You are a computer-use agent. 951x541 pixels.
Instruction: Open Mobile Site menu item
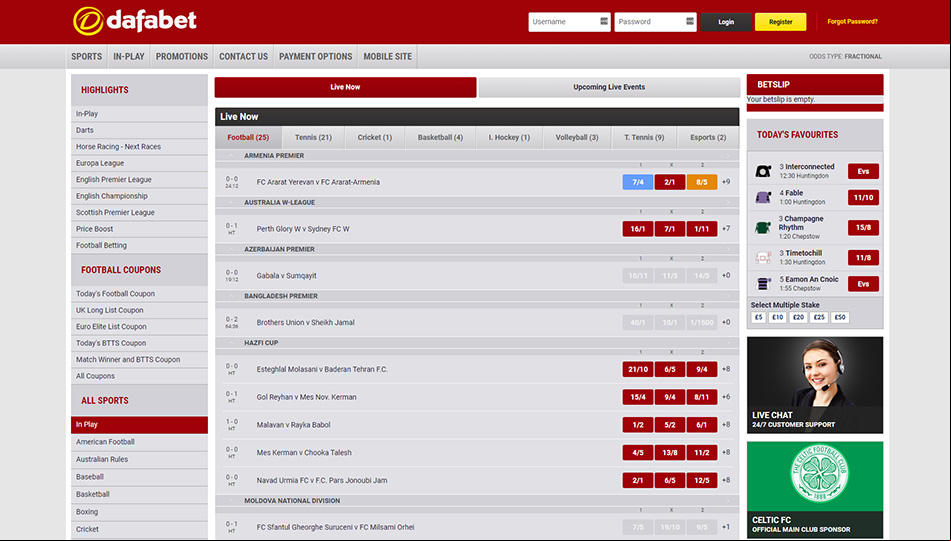(388, 56)
